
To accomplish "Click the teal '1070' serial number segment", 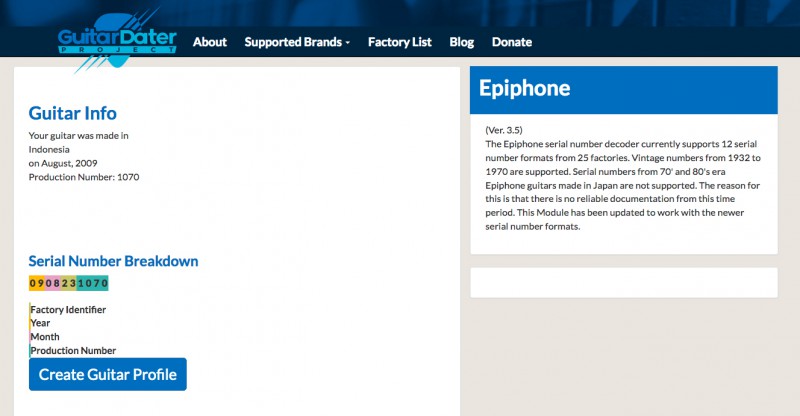I will click(x=92, y=283).
